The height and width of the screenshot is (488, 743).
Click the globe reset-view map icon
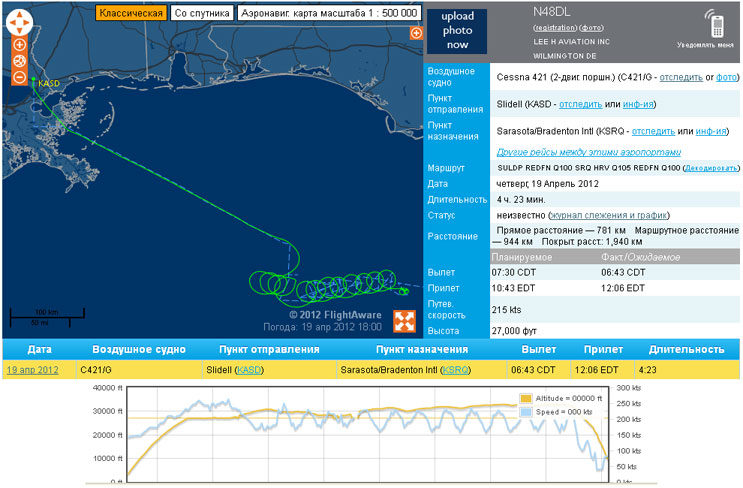pyautogui.click(x=19, y=61)
